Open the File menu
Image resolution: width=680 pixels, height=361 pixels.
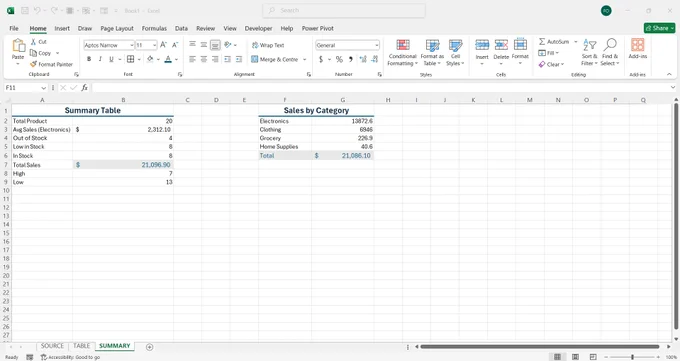point(14,28)
